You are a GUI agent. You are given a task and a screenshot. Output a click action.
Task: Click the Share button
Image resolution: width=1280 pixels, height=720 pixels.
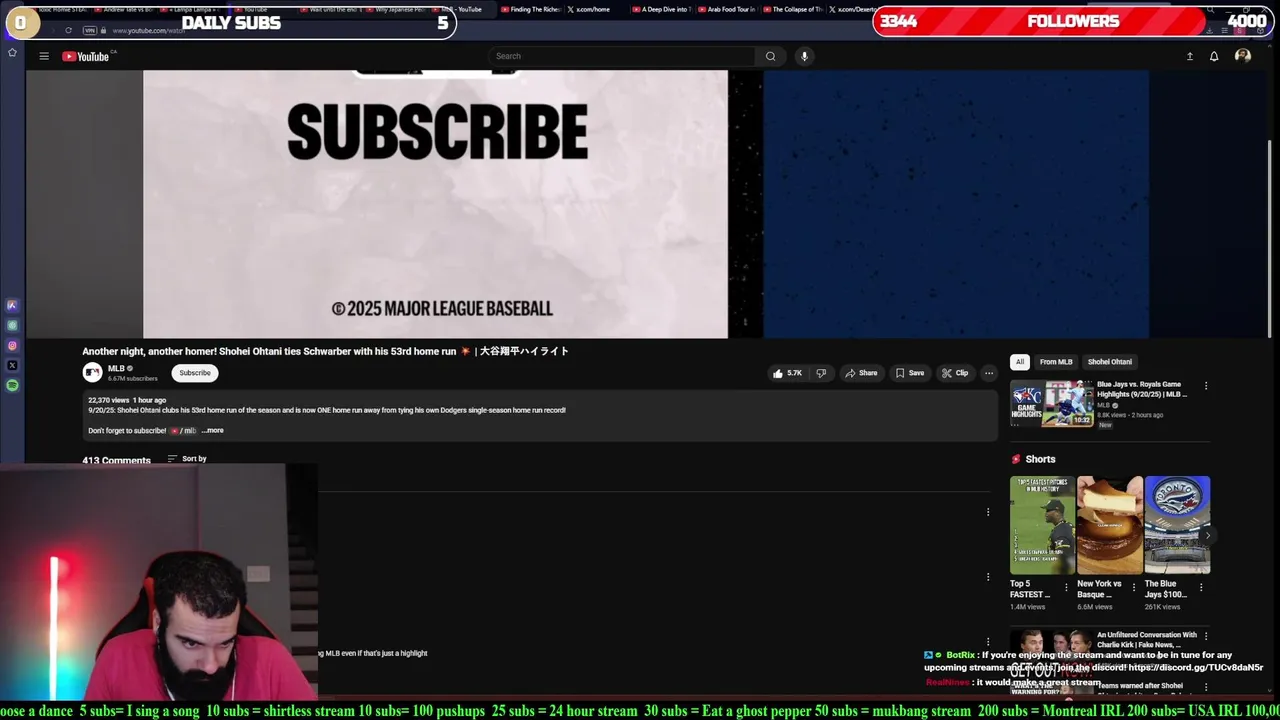coord(861,373)
